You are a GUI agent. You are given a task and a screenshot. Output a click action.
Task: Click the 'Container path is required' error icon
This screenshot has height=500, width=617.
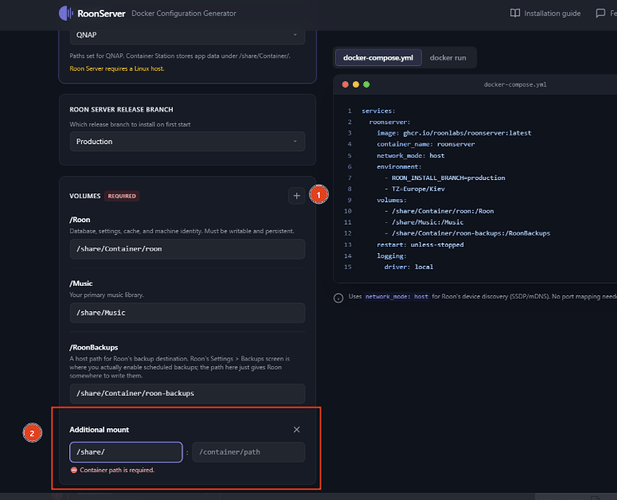[74, 470]
